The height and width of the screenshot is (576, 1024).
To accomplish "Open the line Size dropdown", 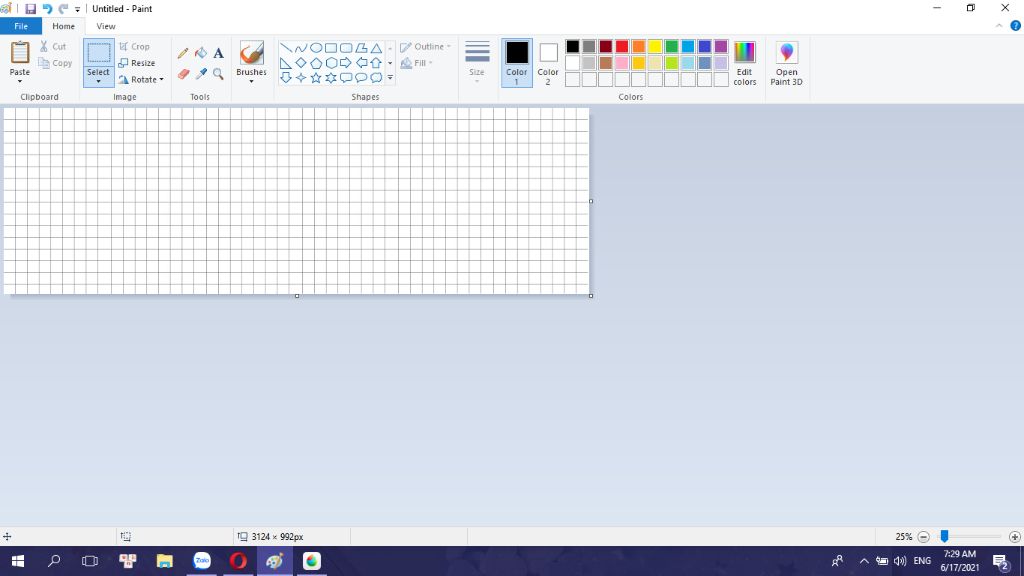I will [x=477, y=63].
